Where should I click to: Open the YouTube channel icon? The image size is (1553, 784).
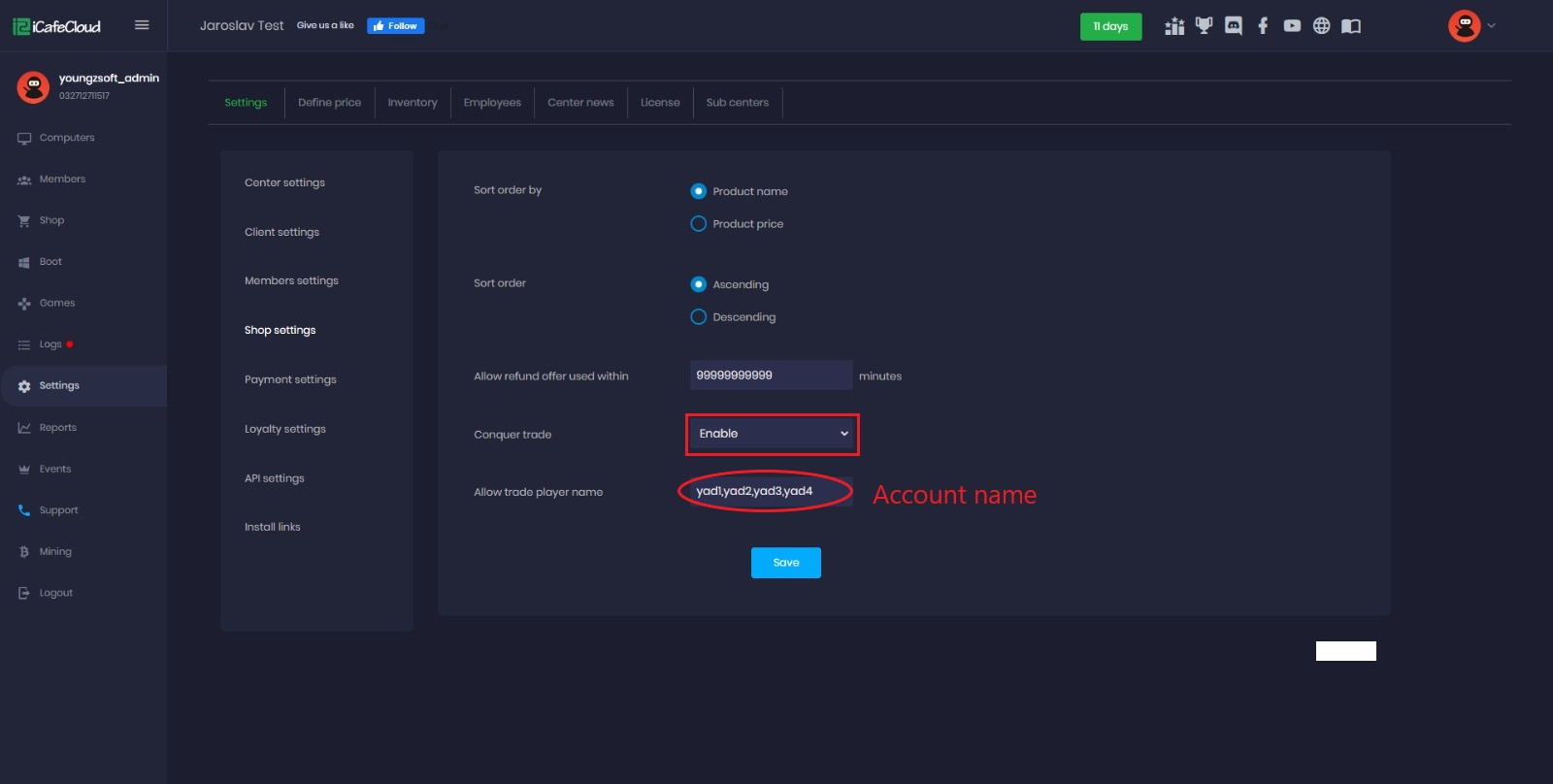(x=1292, y=26)
